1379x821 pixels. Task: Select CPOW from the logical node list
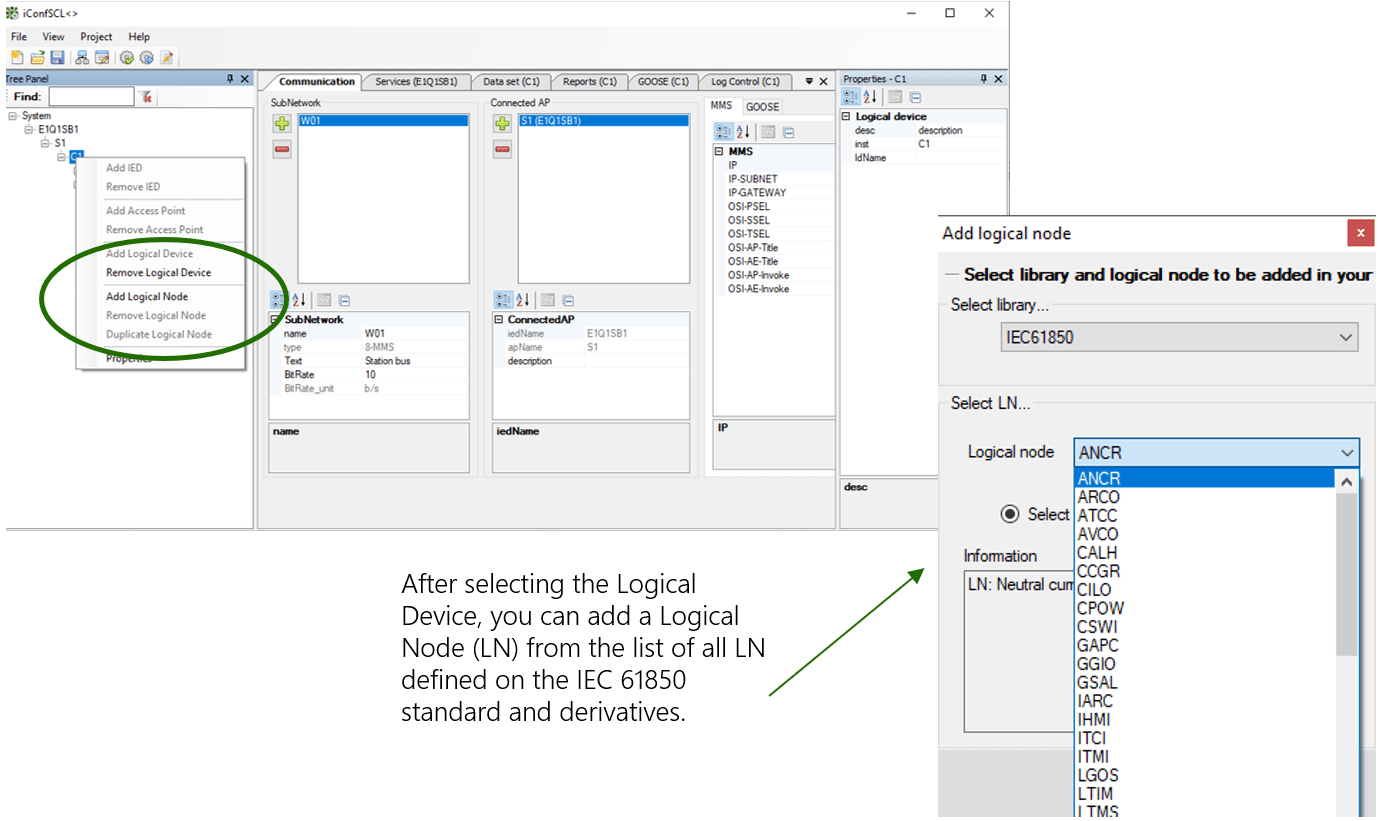click(1100, 607)
